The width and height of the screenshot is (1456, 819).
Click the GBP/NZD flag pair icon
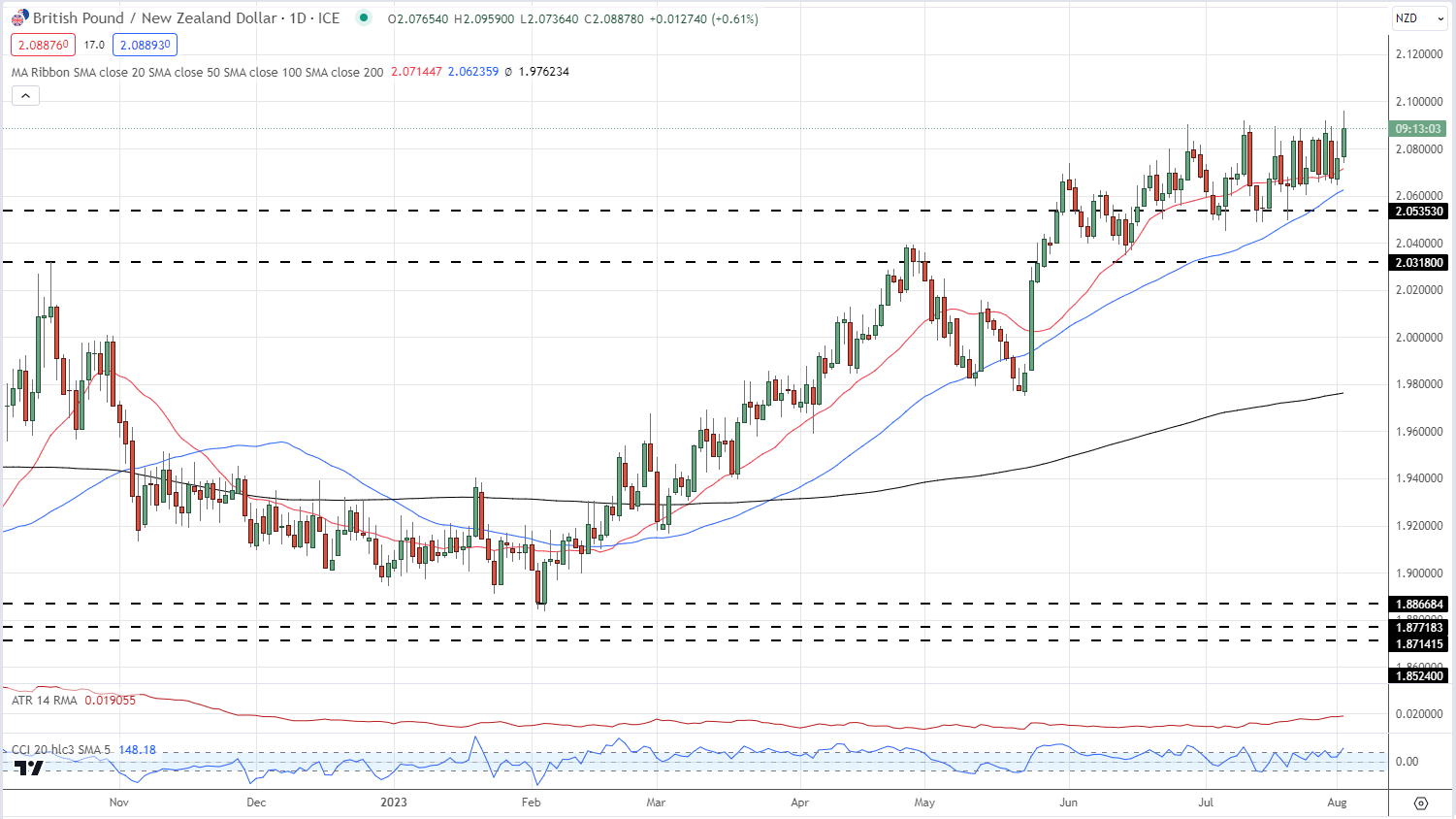click(x=19, y=18)
